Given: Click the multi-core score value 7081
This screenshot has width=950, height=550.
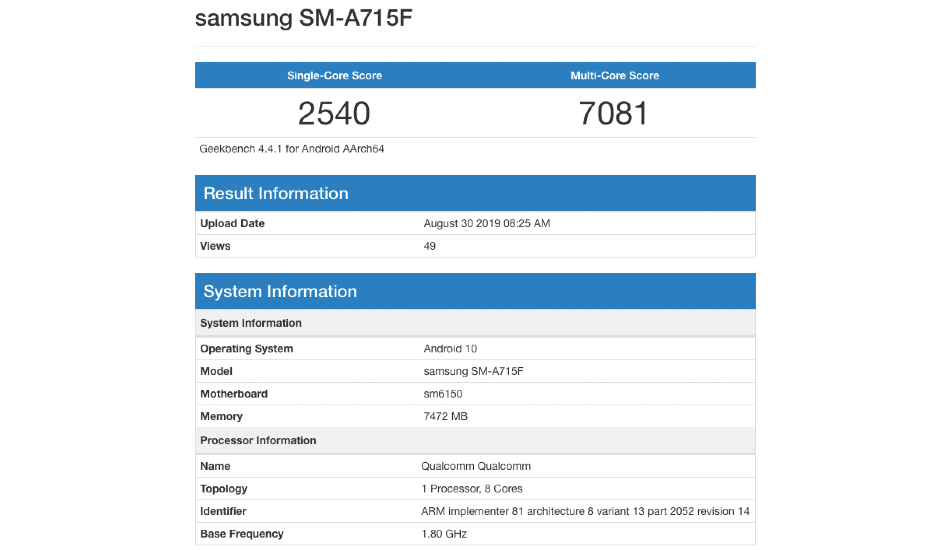Looking at the screenshot, I should point(613,113).
